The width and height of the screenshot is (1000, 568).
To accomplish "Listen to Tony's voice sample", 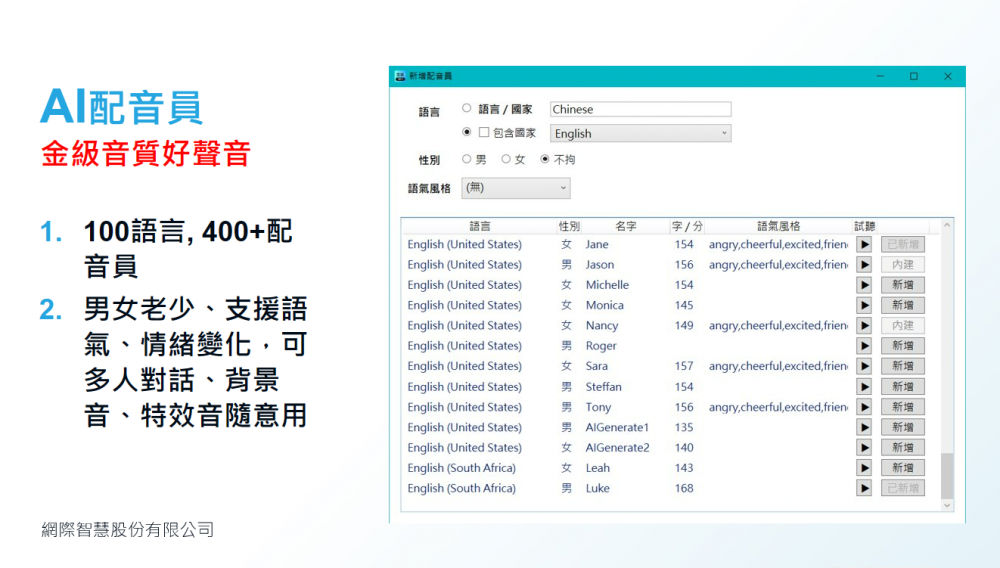I will [864, 407].
